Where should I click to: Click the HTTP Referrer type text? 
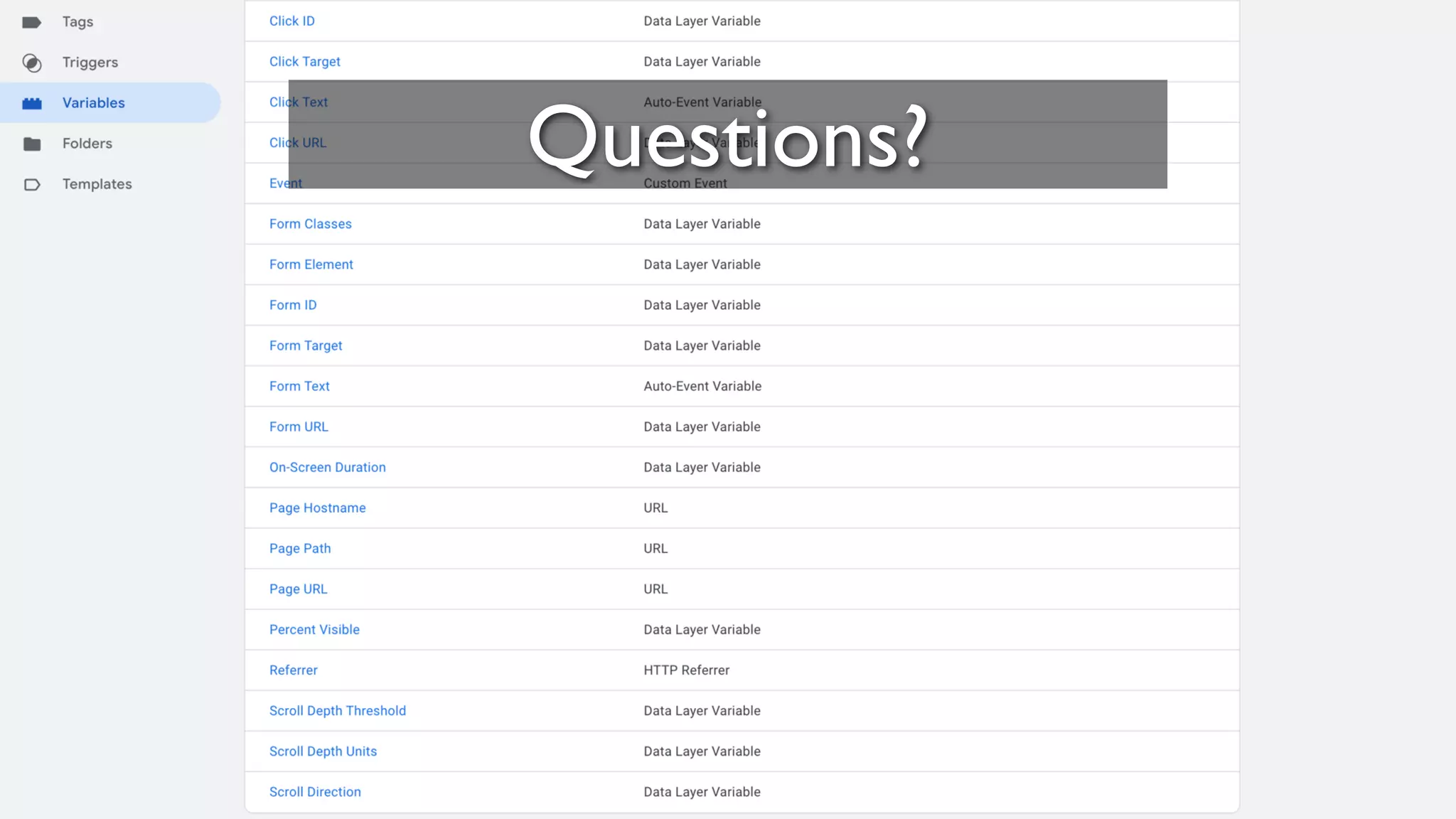[687, 669]
